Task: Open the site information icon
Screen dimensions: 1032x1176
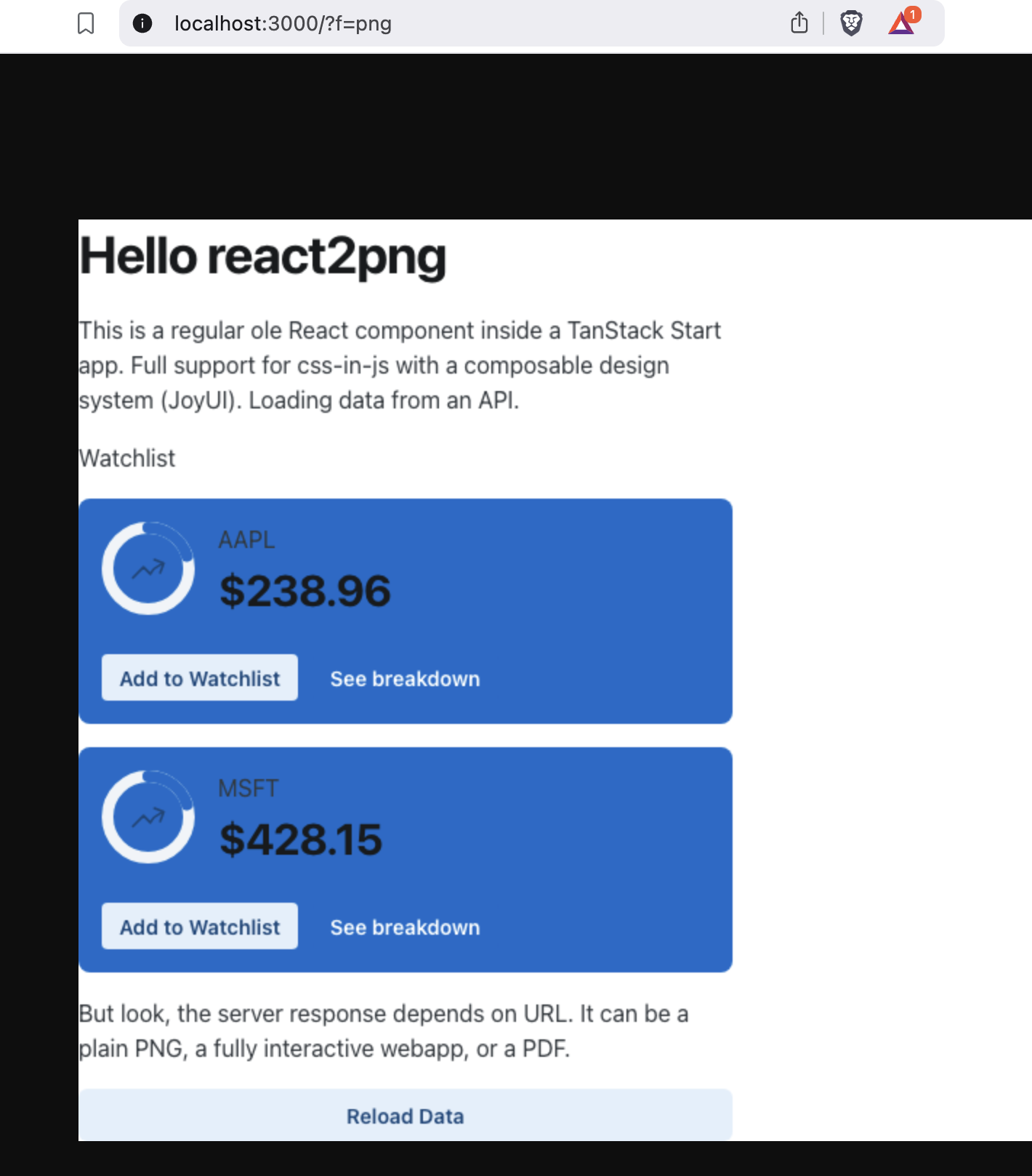Action: [142, 23]
